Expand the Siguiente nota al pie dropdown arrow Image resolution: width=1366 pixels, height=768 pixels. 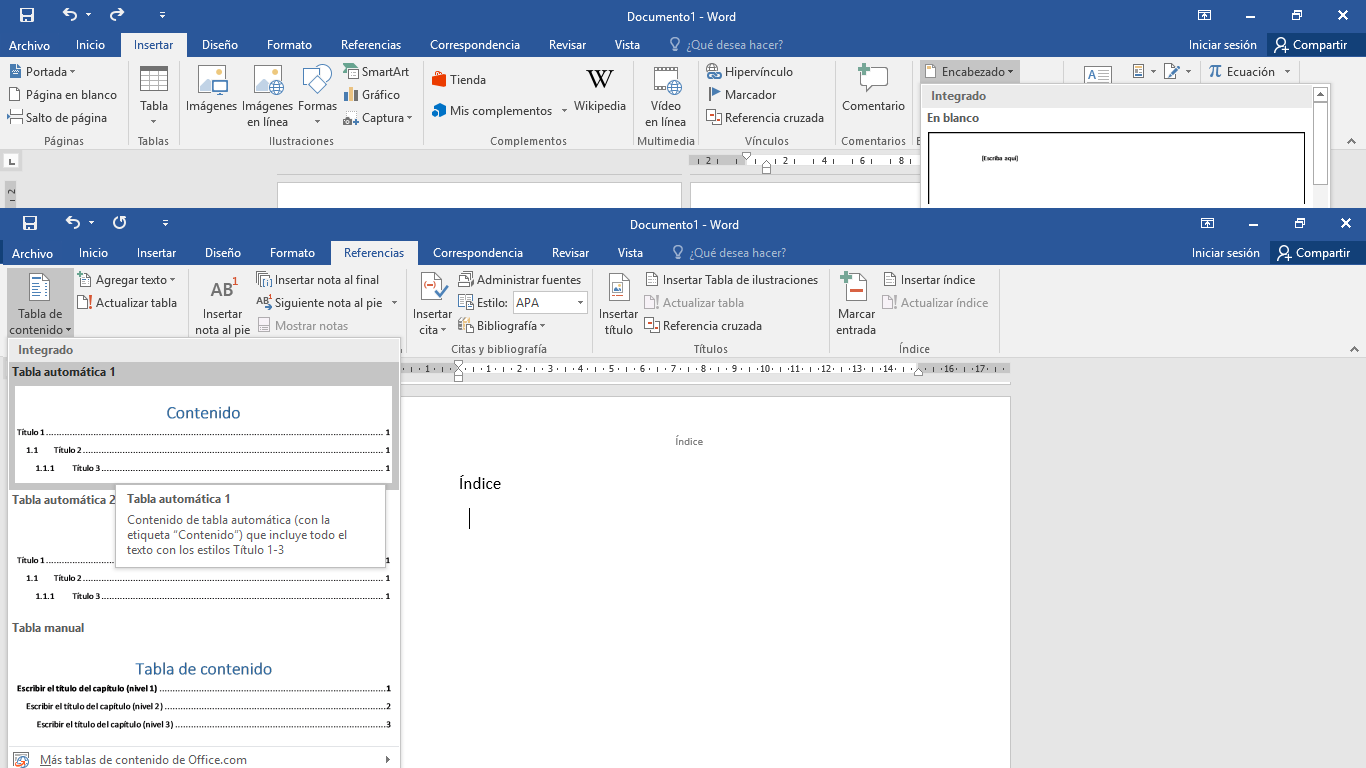coord(394,303)
